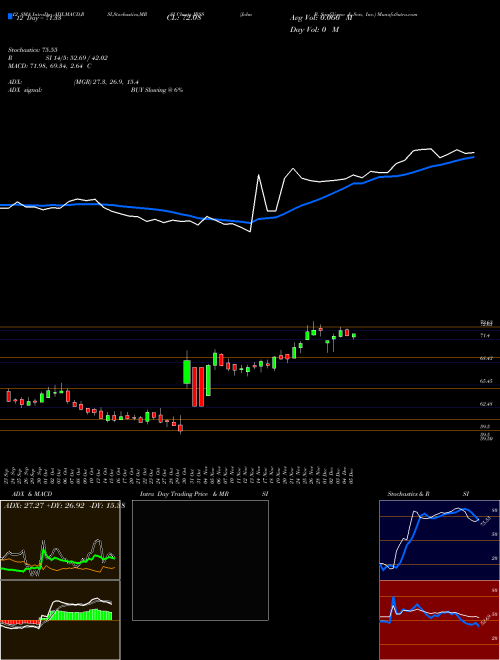The image size is (500, 660).
Task: Open the MACD histogram chart panel
Action: [x=60, y=620]
